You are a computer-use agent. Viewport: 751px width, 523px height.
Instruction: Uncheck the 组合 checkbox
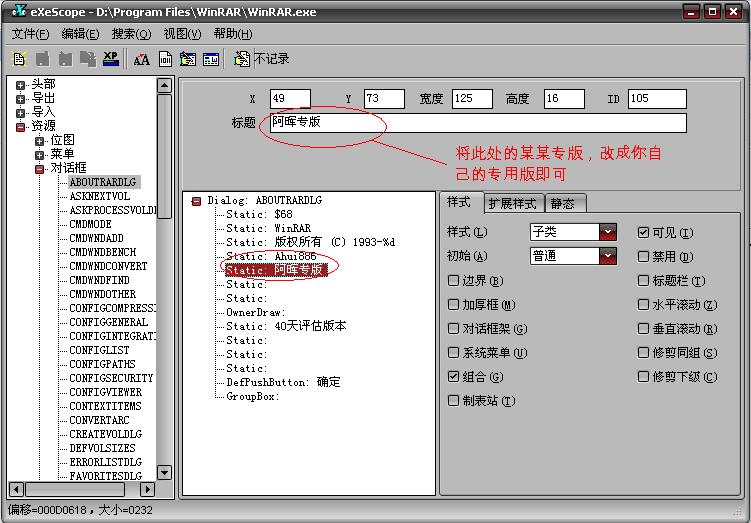(x=453, y=376)
